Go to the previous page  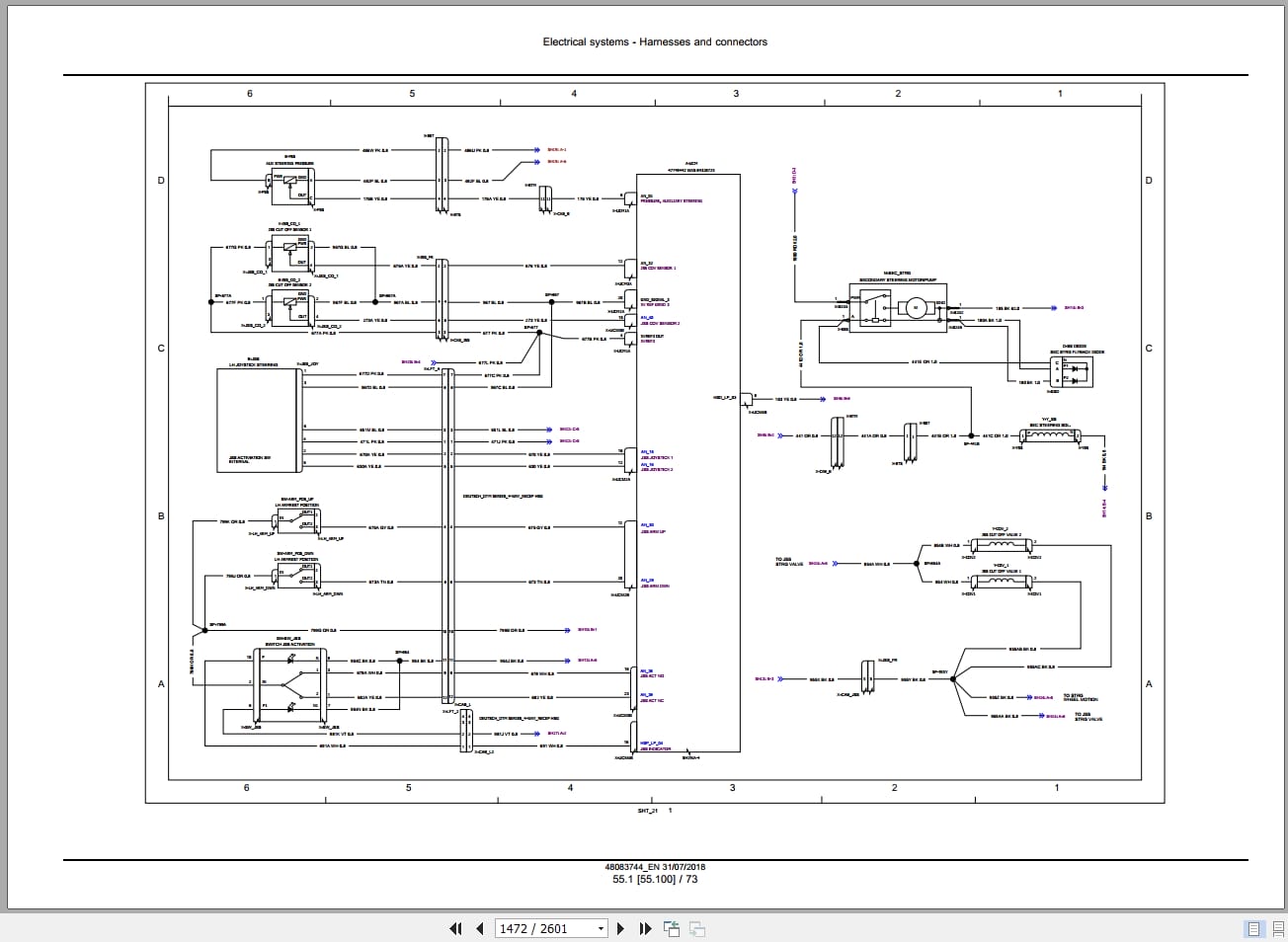(x=479, y=928)
